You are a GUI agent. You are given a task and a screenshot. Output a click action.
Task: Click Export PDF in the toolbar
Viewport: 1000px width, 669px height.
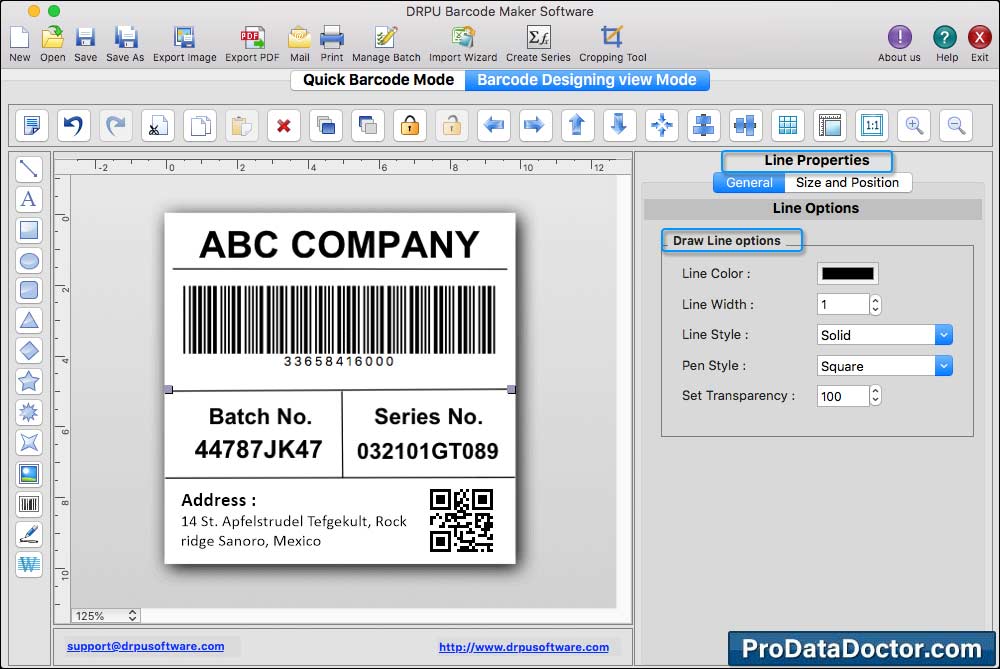(x=252, y=44)
